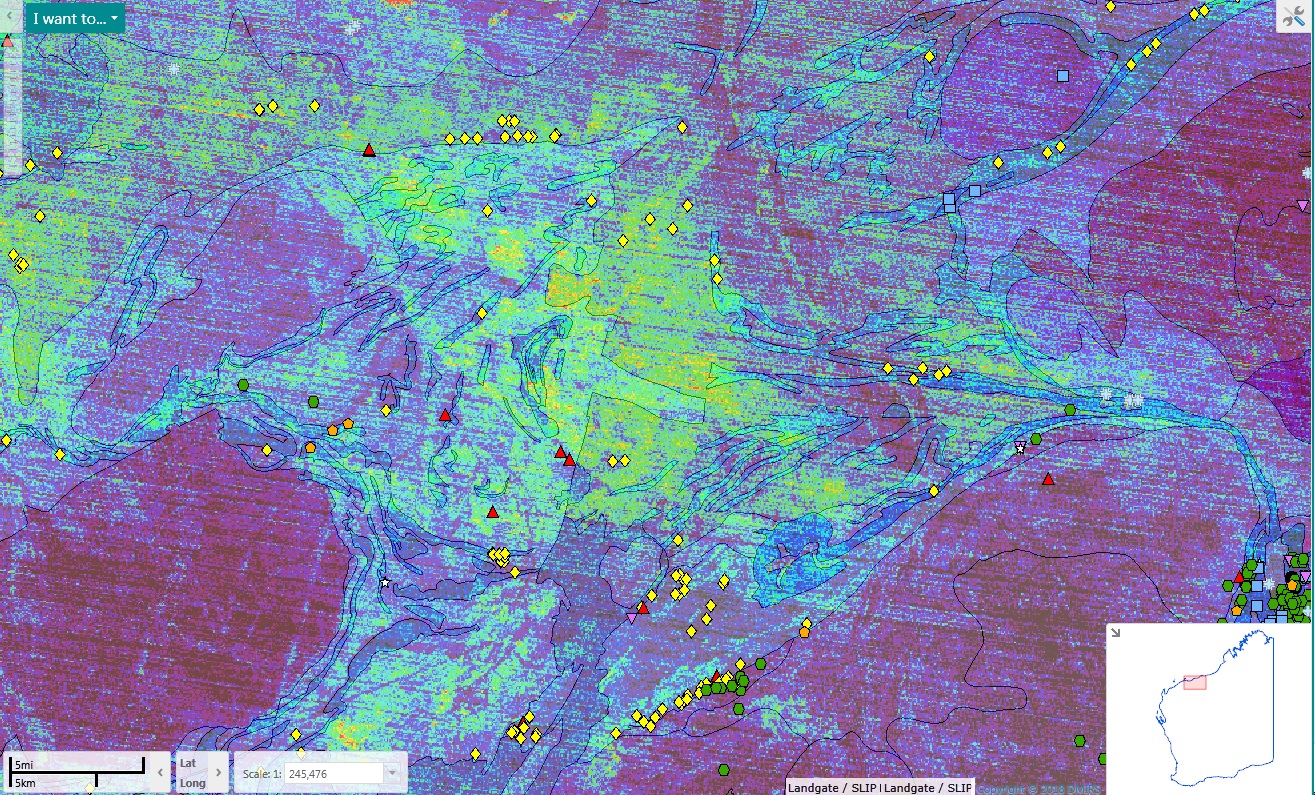1315x795 pixels.
Task: Select the orange pentagon below a yellow diamond, southeast
Action: 805,631
